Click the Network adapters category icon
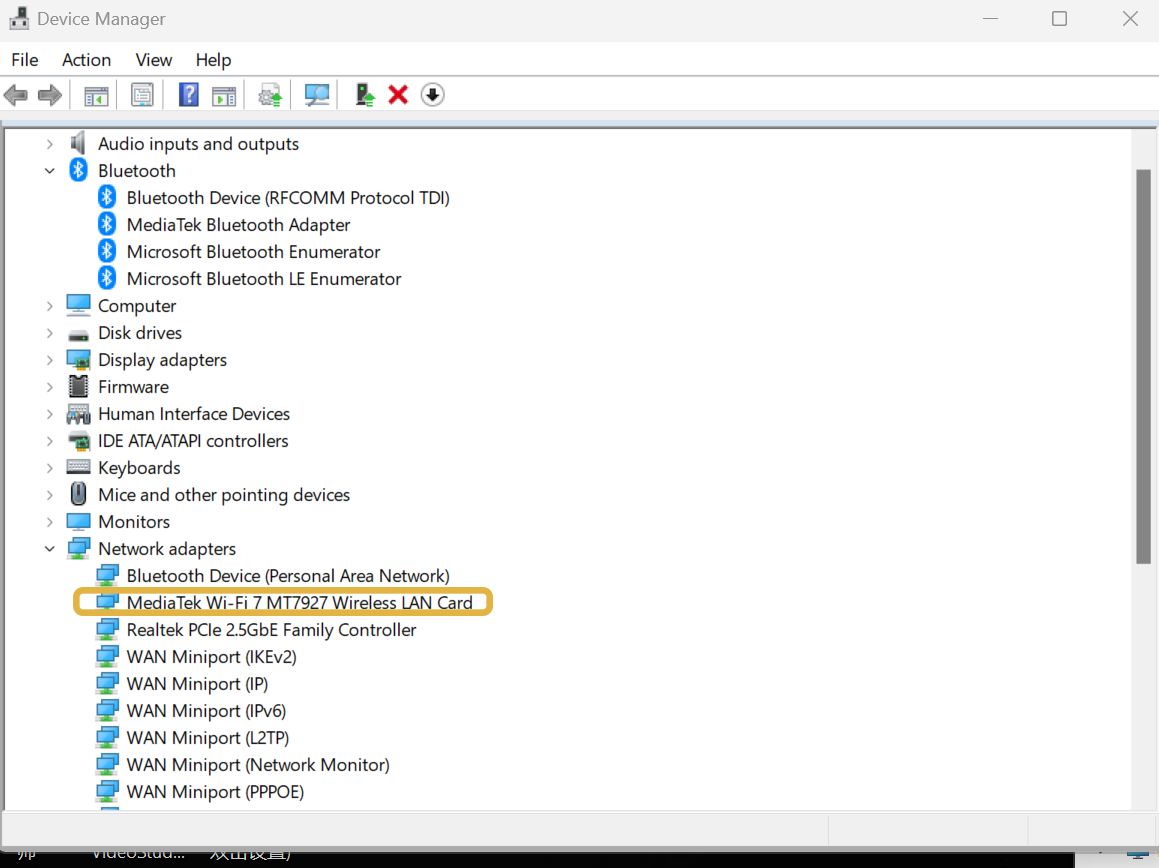 (x=78, y=549)
